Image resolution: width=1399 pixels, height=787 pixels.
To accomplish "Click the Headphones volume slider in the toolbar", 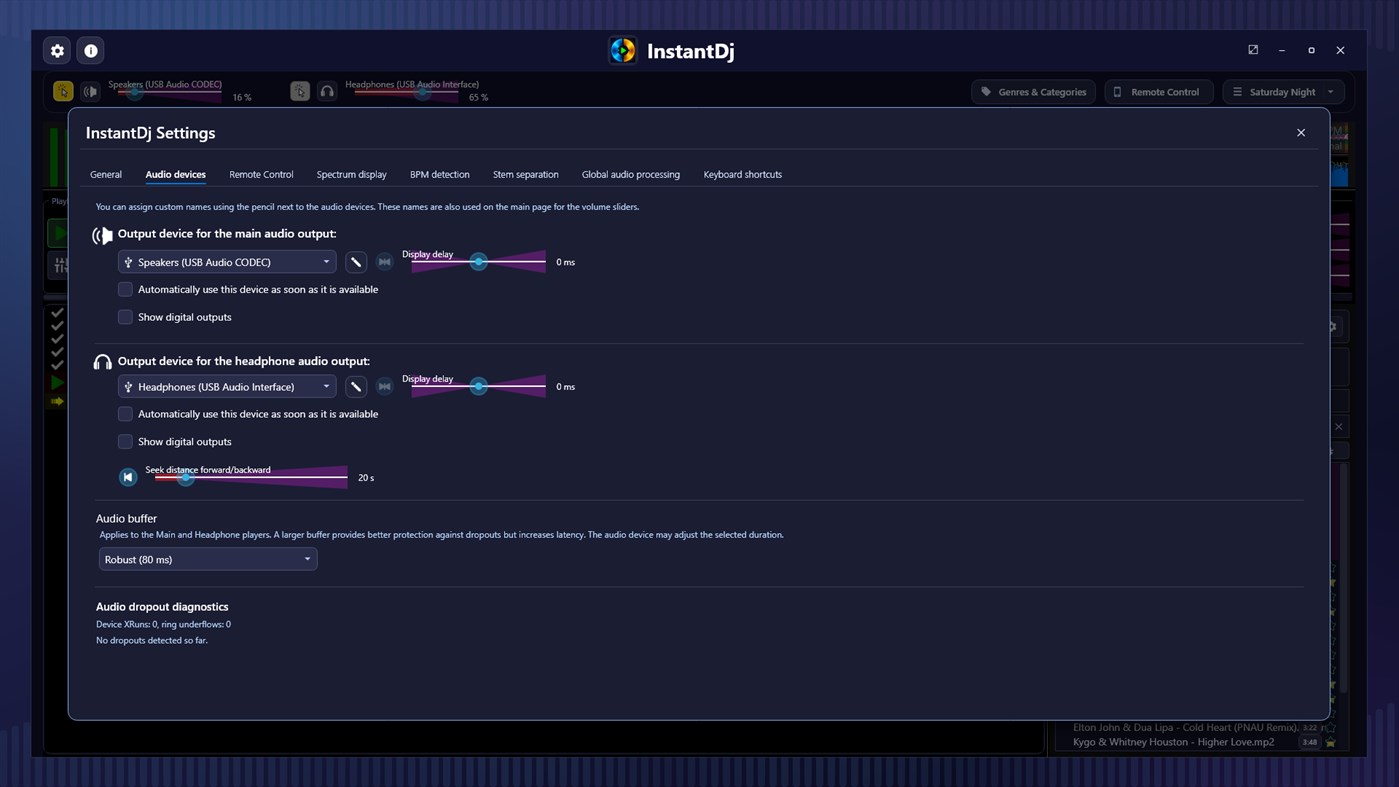I will 407,92.
